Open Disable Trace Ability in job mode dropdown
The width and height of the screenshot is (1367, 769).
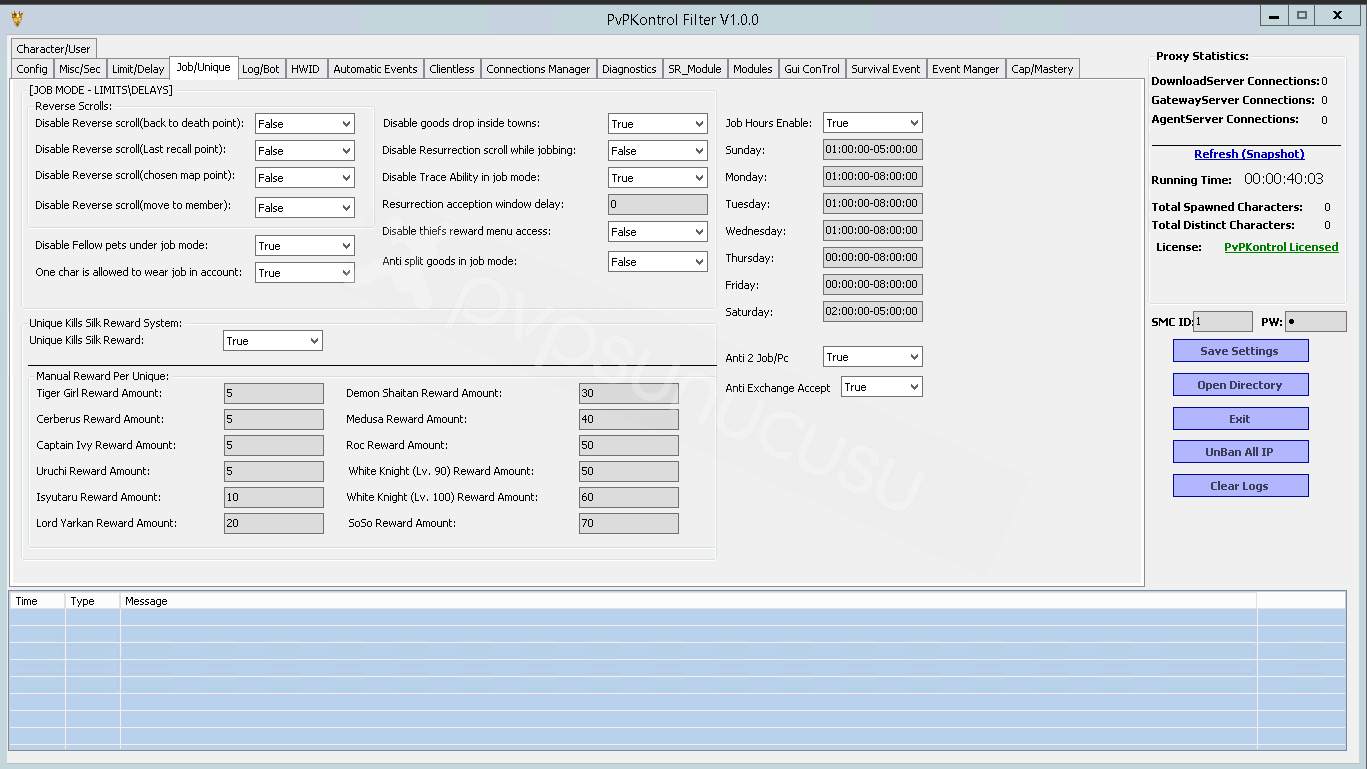pyautogui.click(x=658, y=178)
